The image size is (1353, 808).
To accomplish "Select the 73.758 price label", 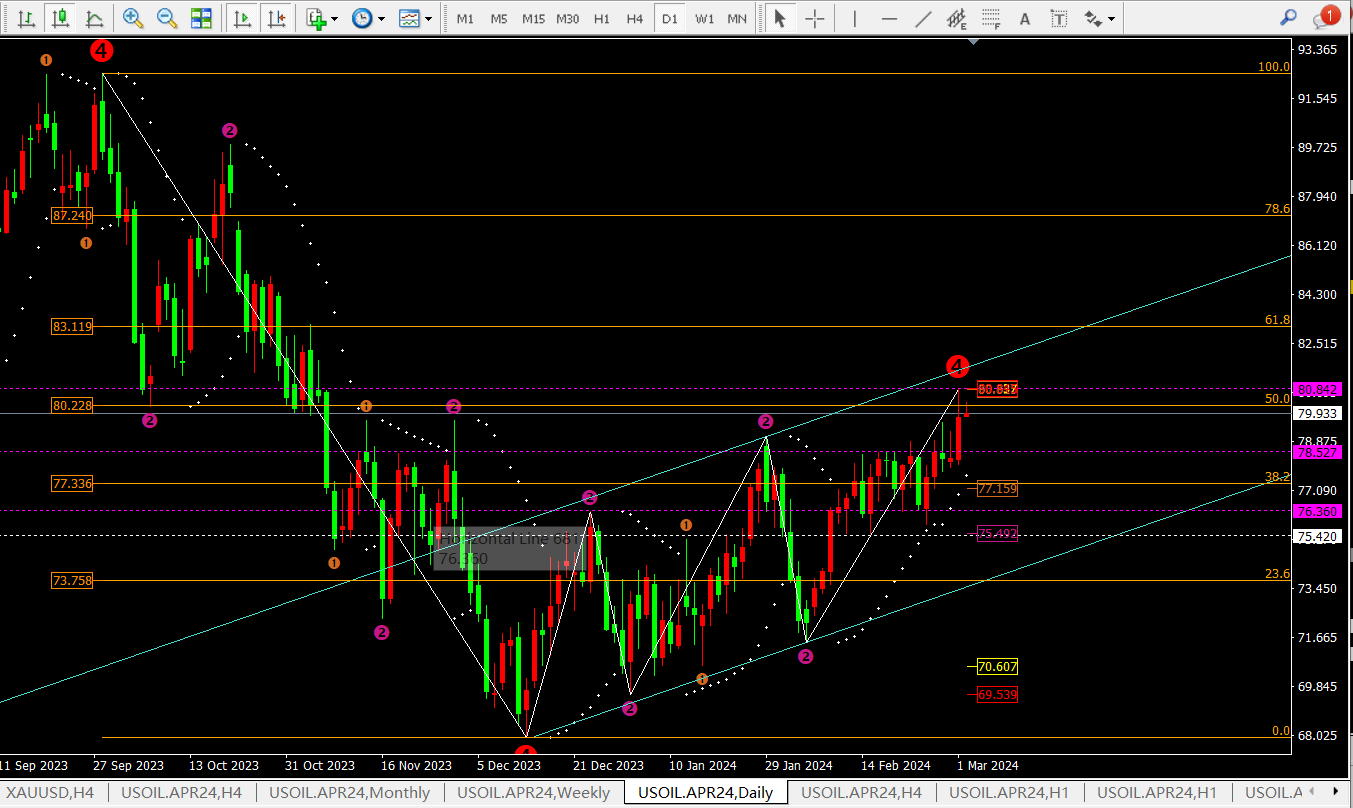I will 72,580.
